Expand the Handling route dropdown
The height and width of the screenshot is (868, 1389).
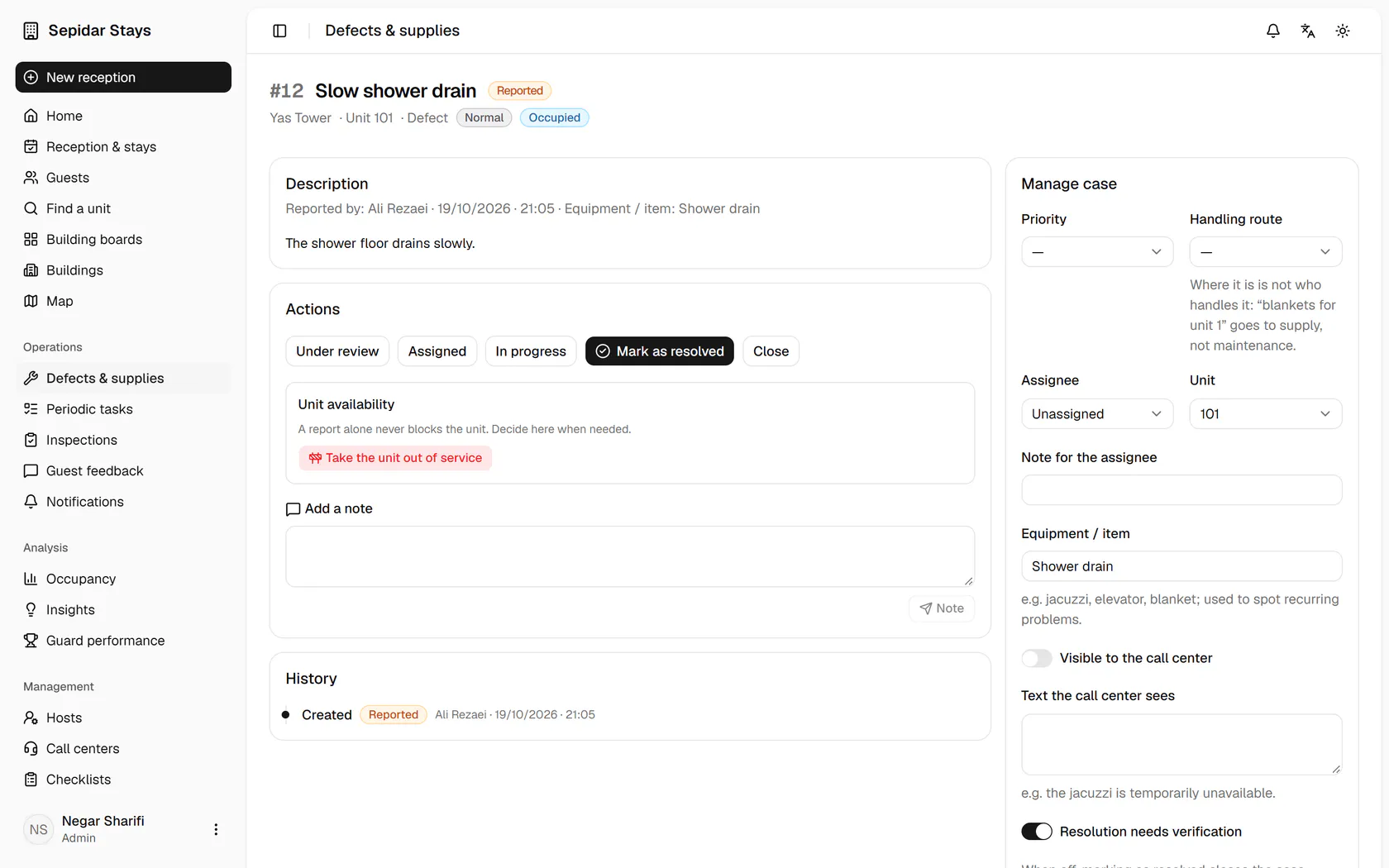click(x=1266, y=252)
